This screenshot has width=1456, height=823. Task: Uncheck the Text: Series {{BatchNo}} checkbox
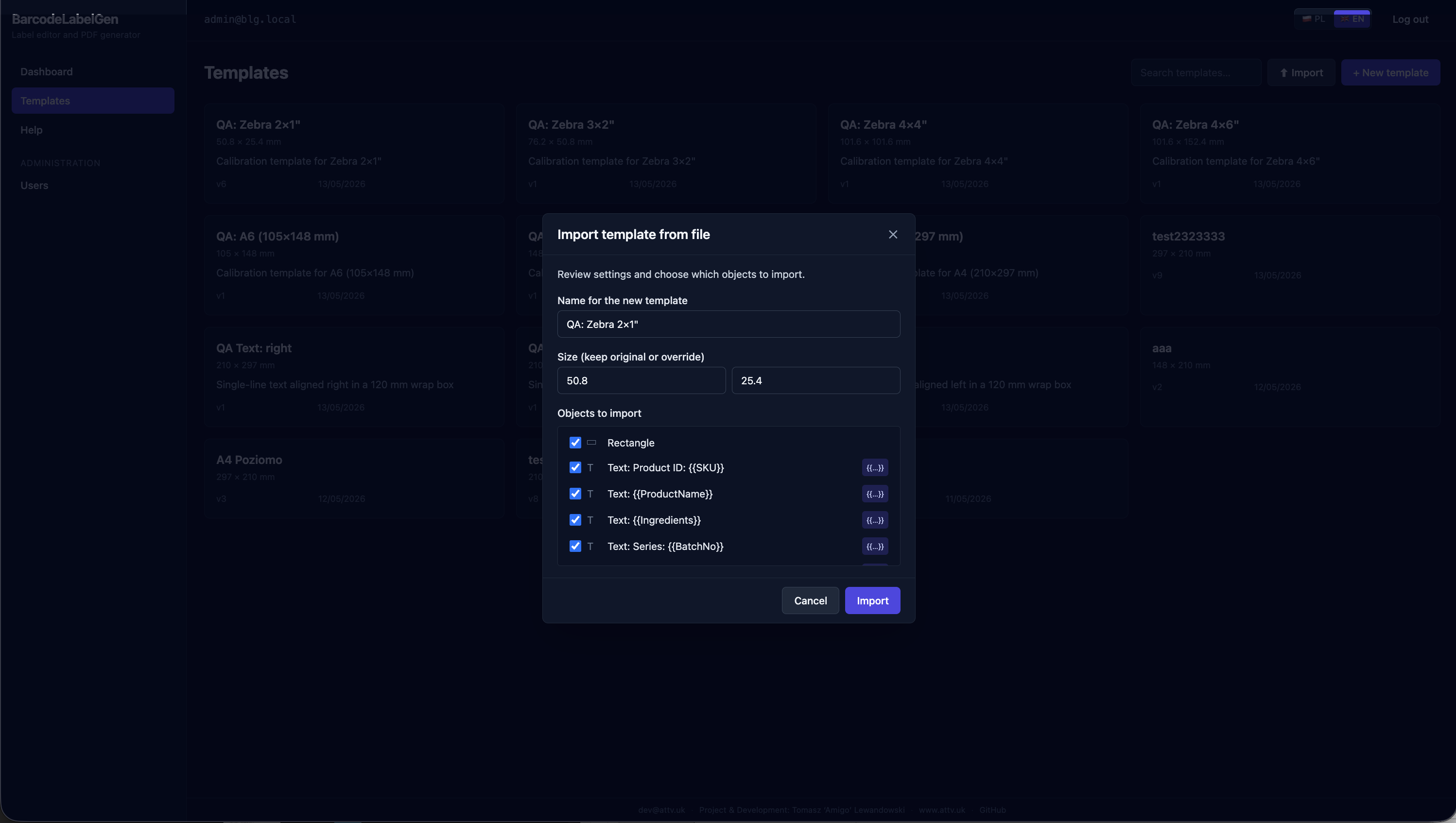tap(575, 547)
